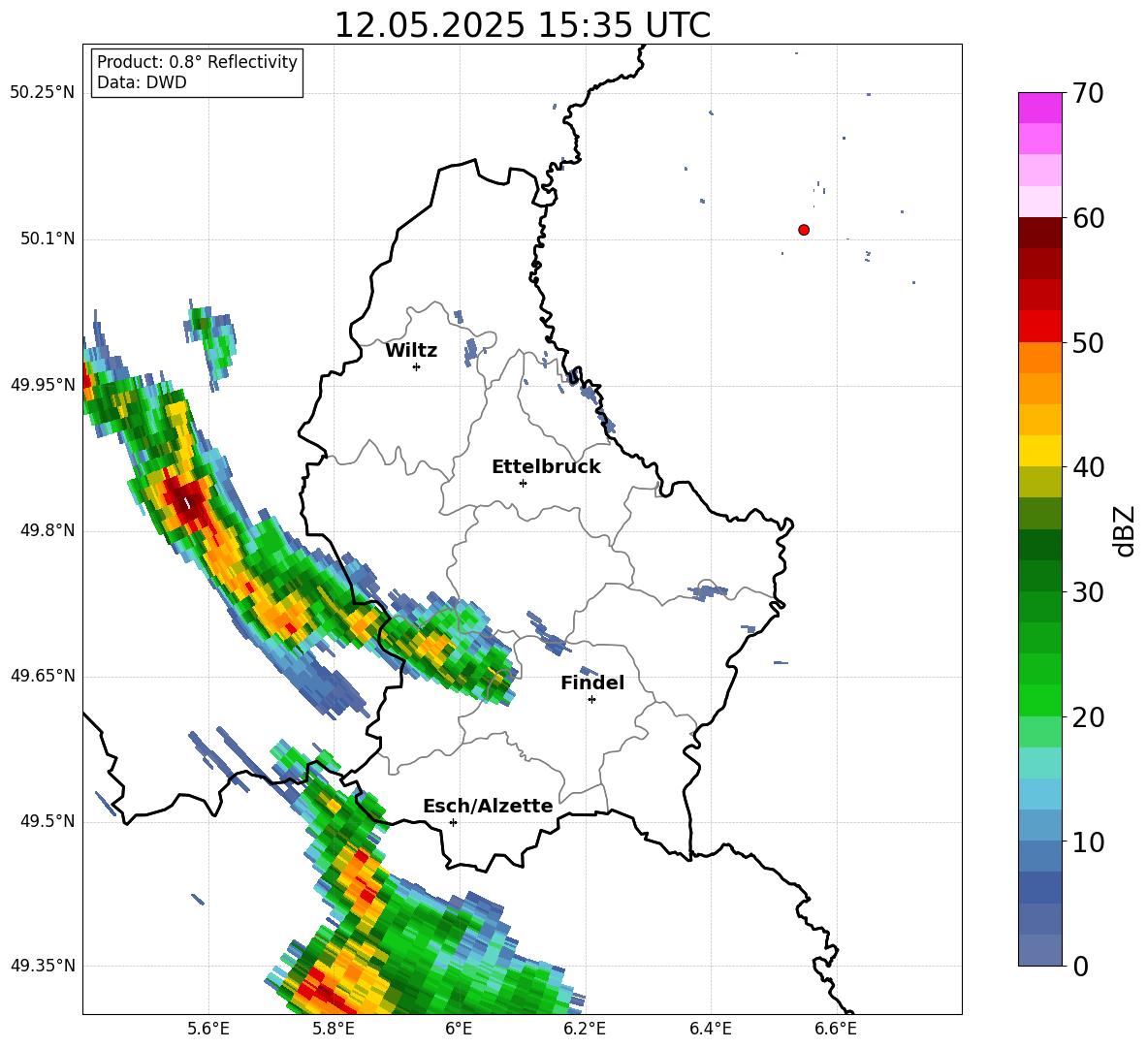The image size is (1148, 1048).
Task: Click the red station marker dot
Action: pos(803,230)
